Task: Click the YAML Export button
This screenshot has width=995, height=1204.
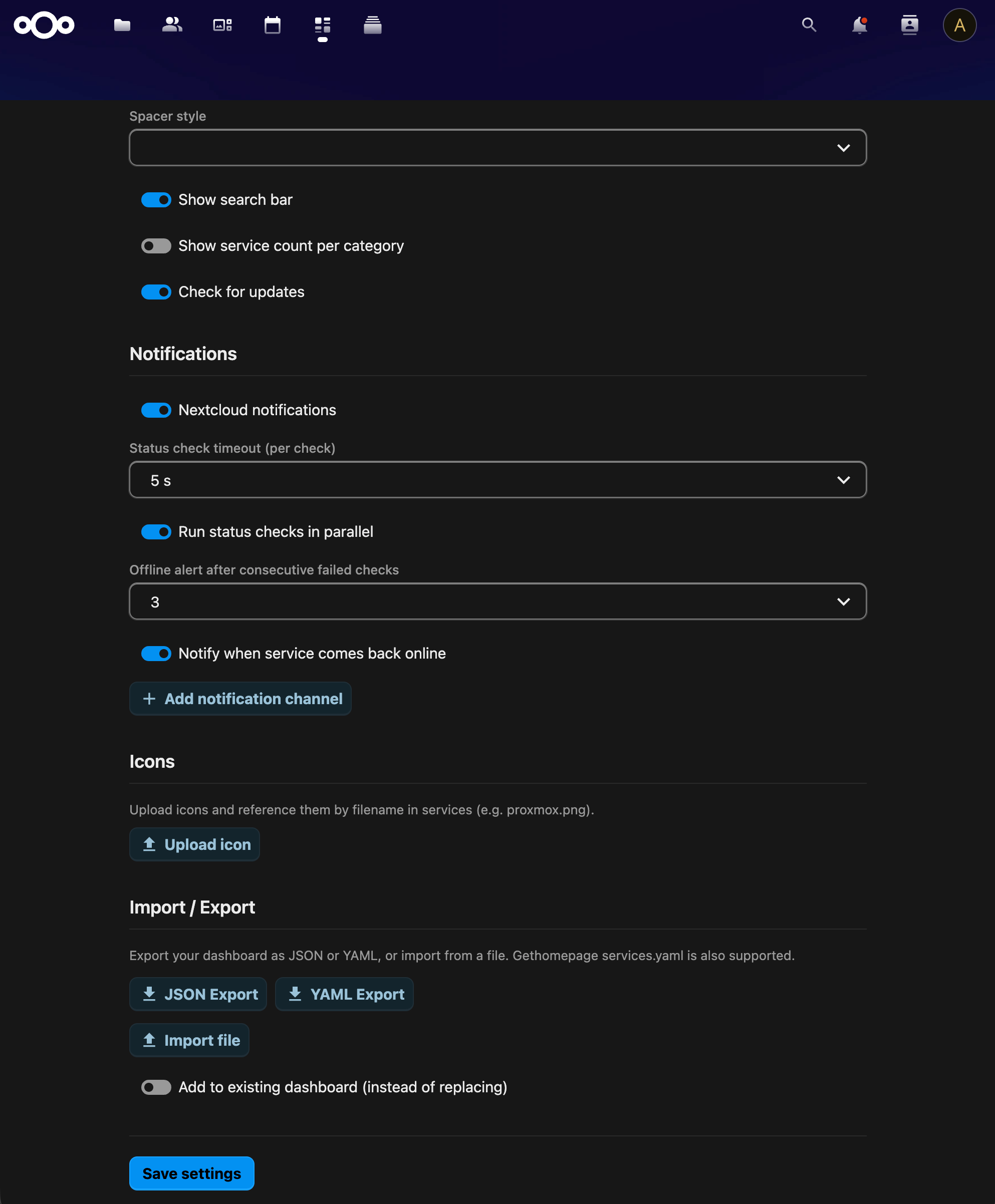Action: pyautogui.click(x=344, y=994)
